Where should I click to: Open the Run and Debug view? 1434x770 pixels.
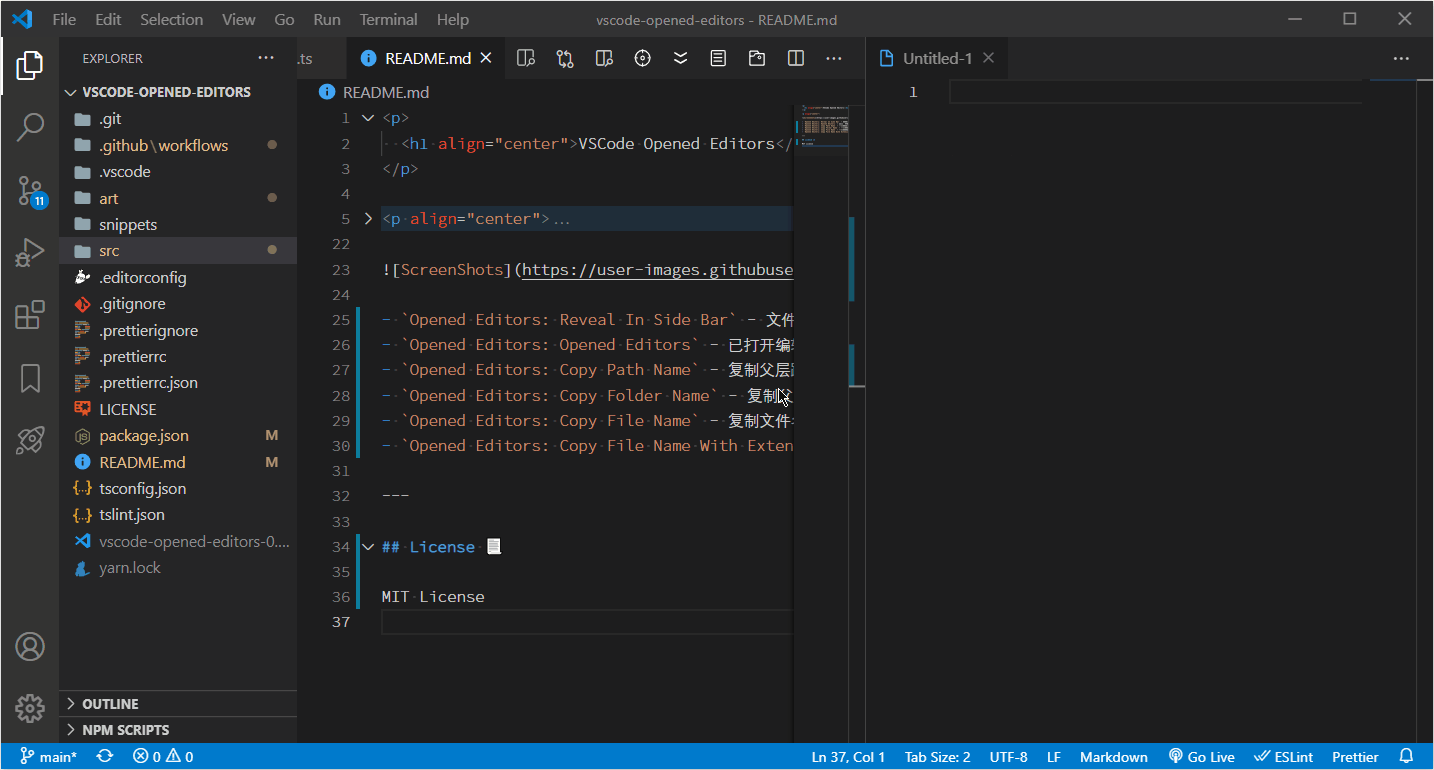coord(30,253)
